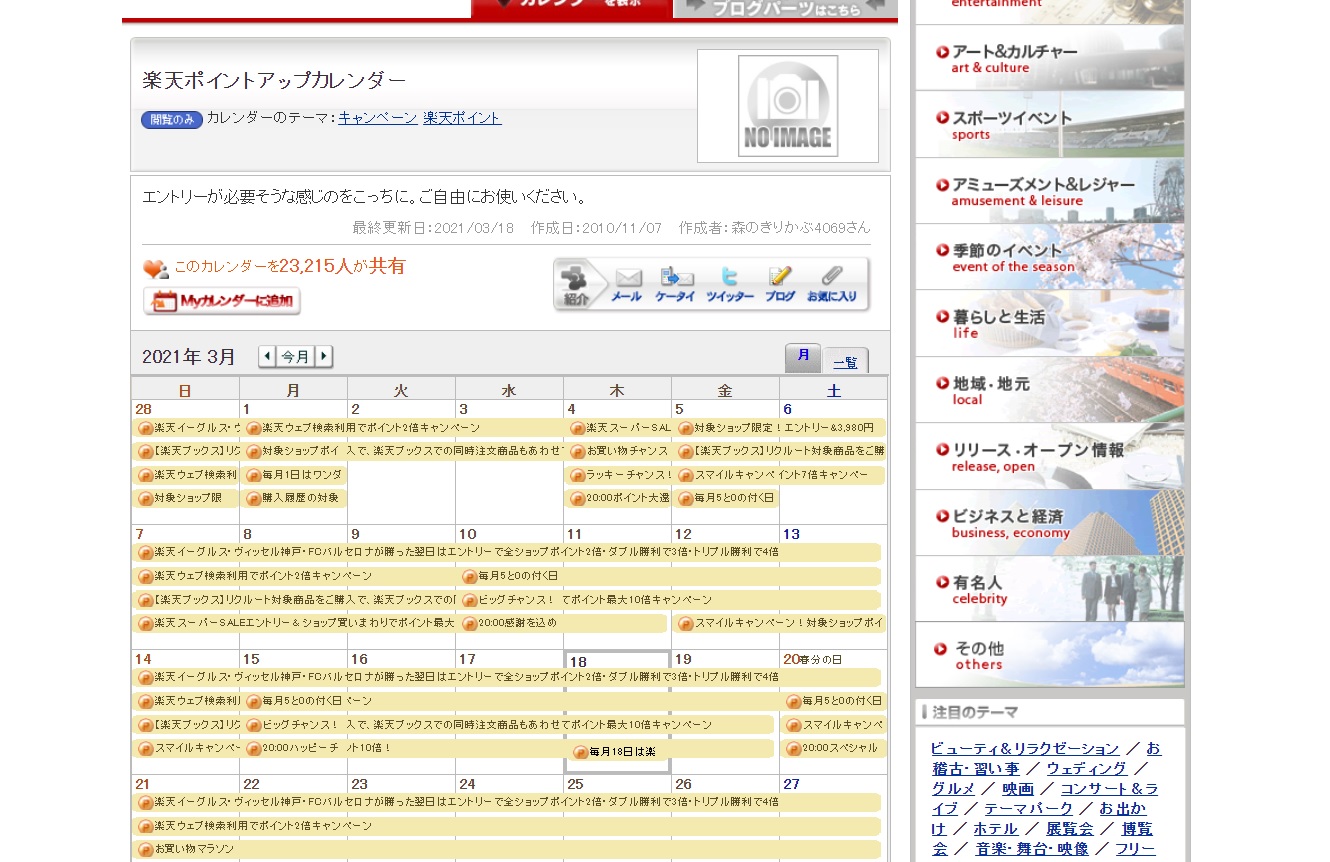Open March 10 event ビッグチャンス！
The width and height of the screenshot is (1330, 862).
coord(507,600)
